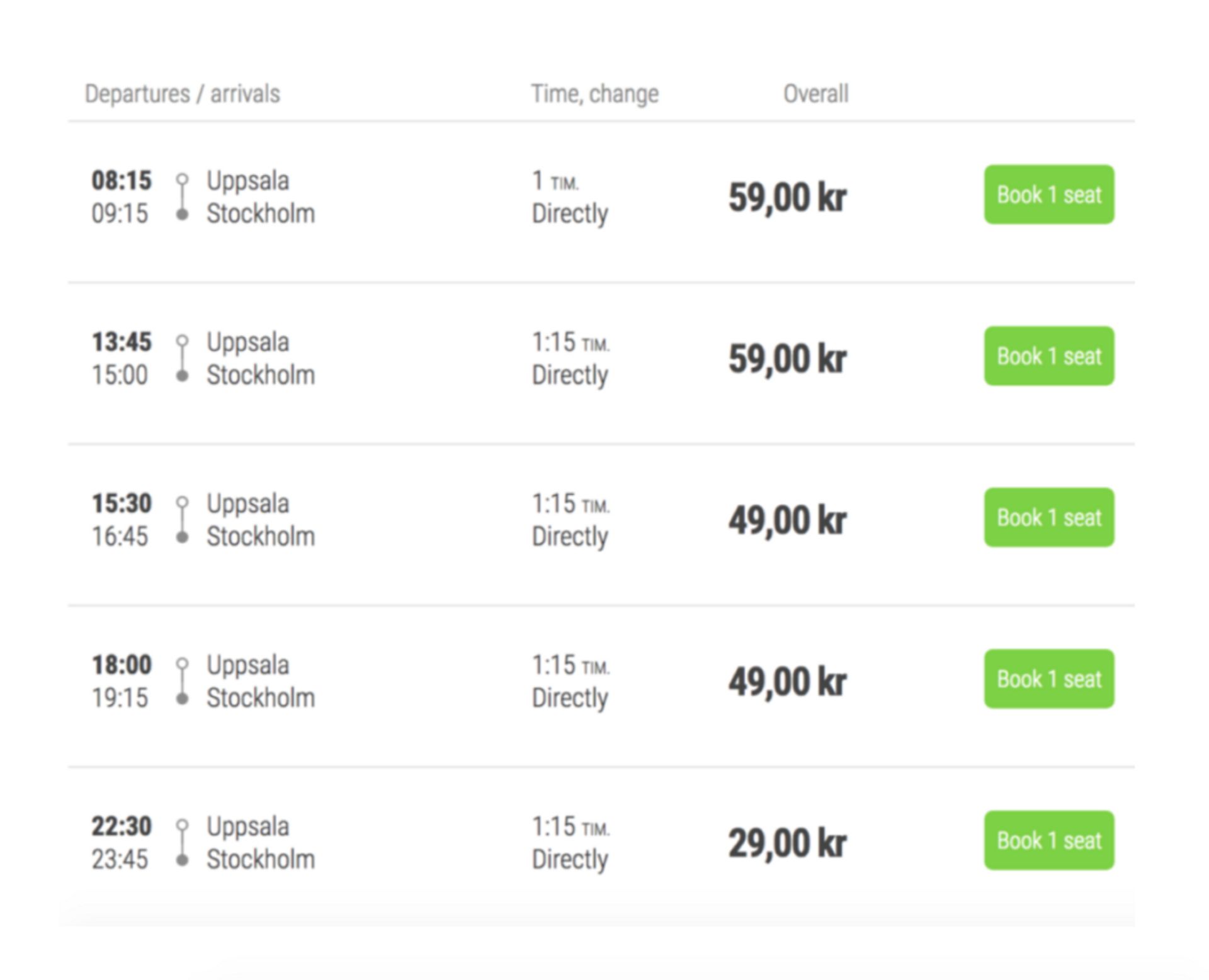Click route icon for the 22:30 departure
This screenshot has height=980, width=1209.
point(182,843)
